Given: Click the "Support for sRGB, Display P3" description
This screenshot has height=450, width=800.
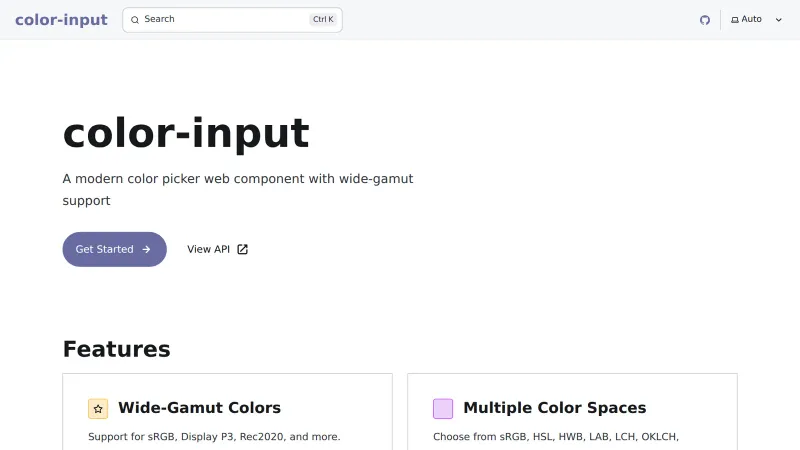Looking at the screenshot, I should point(214,437).
